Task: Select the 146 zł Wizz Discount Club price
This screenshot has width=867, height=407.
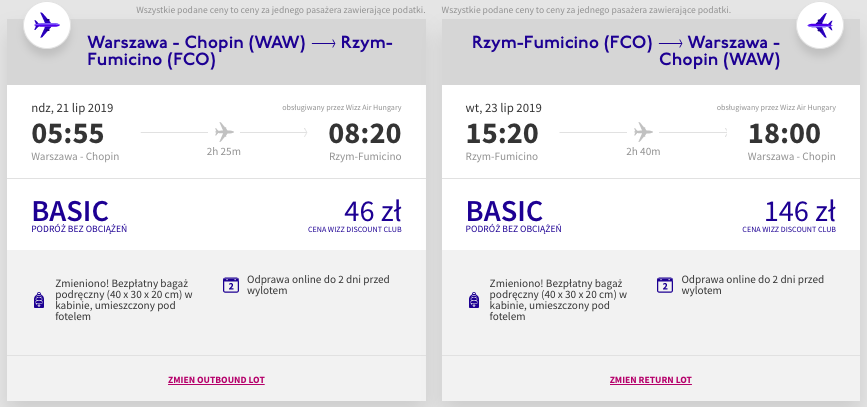Action: click(800, 212)
